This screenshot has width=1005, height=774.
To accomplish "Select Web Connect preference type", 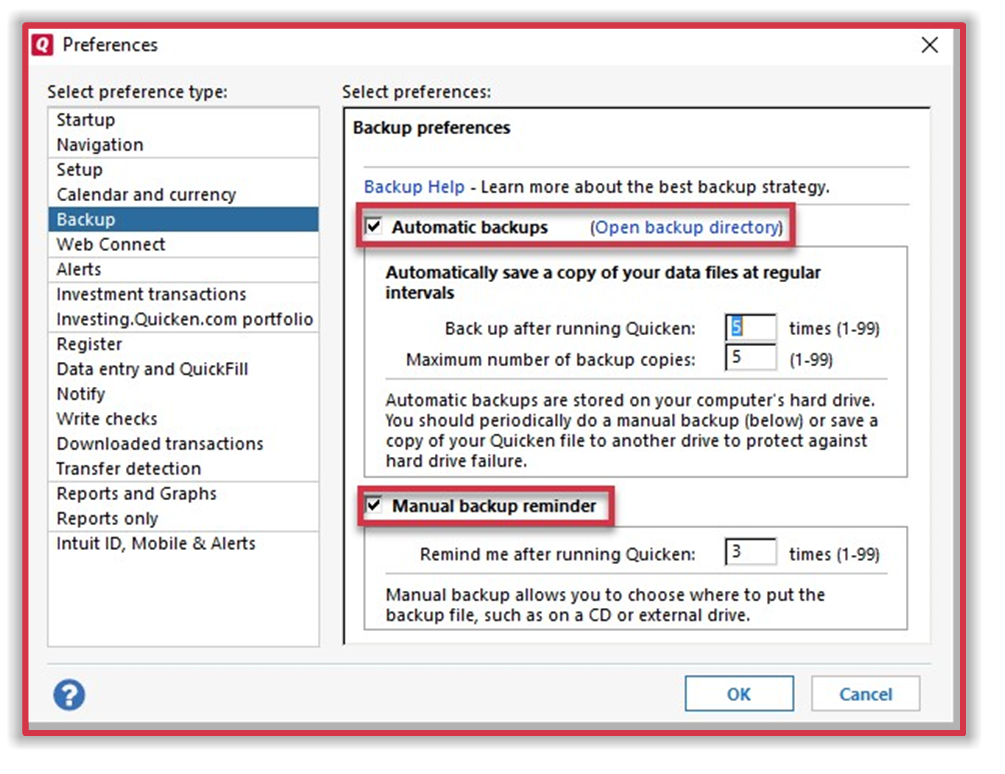I will 111,244.
